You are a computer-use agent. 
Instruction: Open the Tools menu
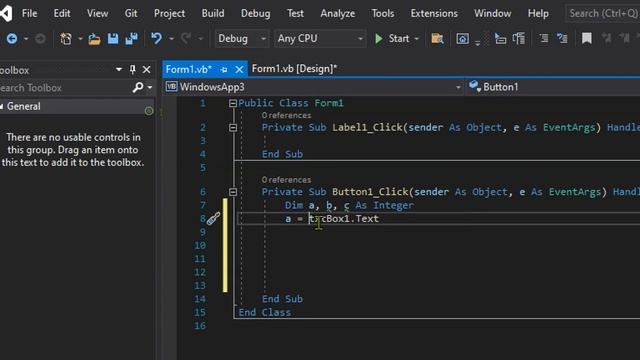tap(383, 13)
